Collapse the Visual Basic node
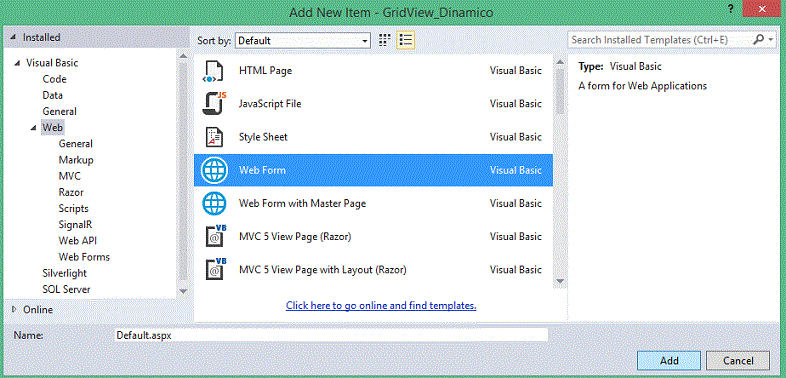 pos(17,63)
